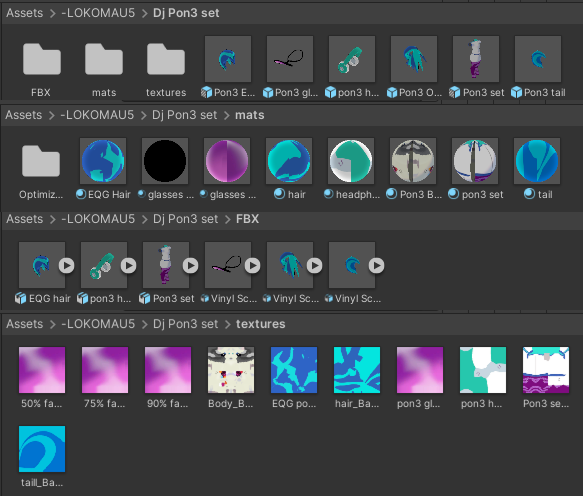Open the FBX folder
This screenshot has width=583, height=496.
pyautogui.click(x=42, y=59)
